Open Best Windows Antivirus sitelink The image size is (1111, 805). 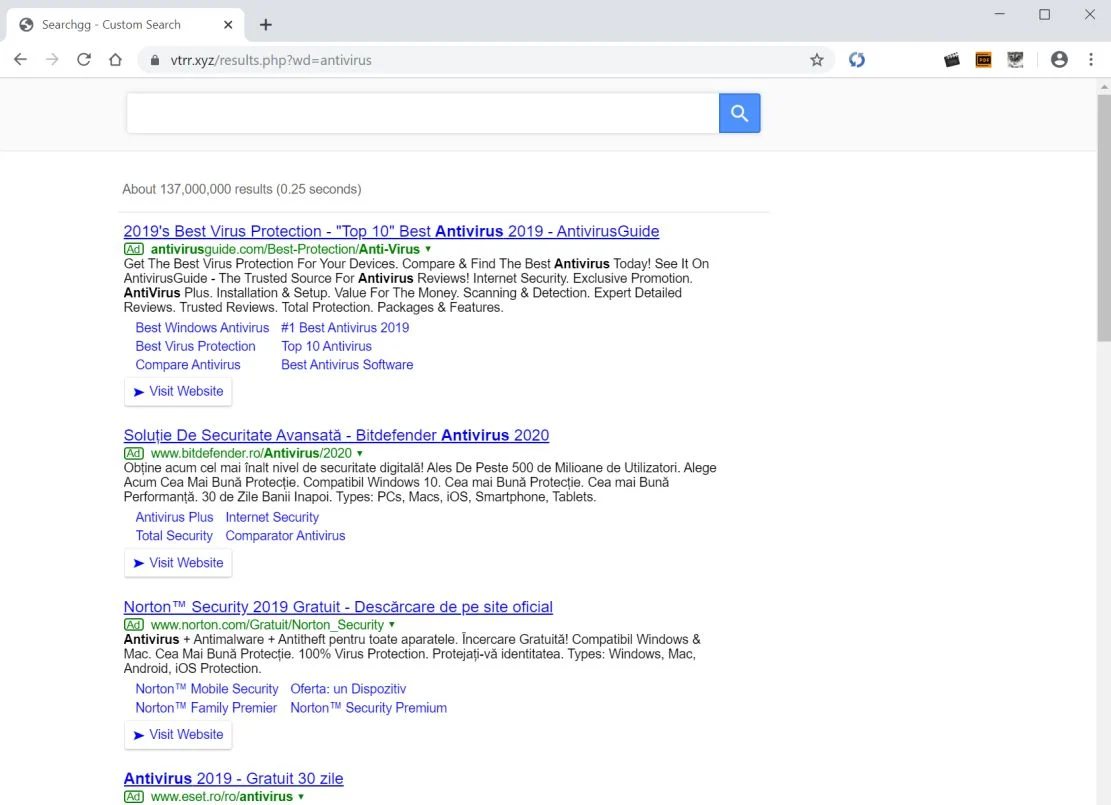pos(202,327)
